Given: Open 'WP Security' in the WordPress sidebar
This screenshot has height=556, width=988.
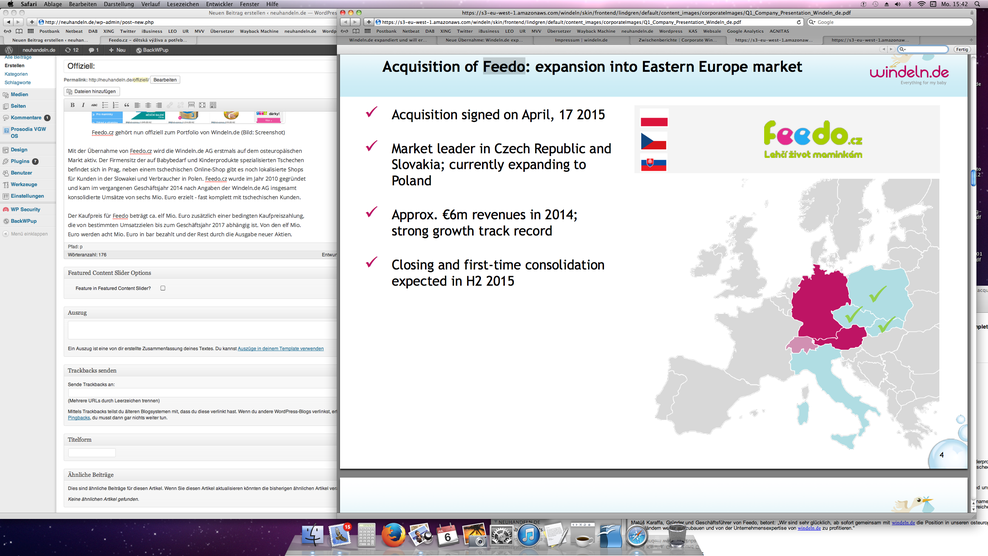Looking at the screenshot, I should click(25, 209).
